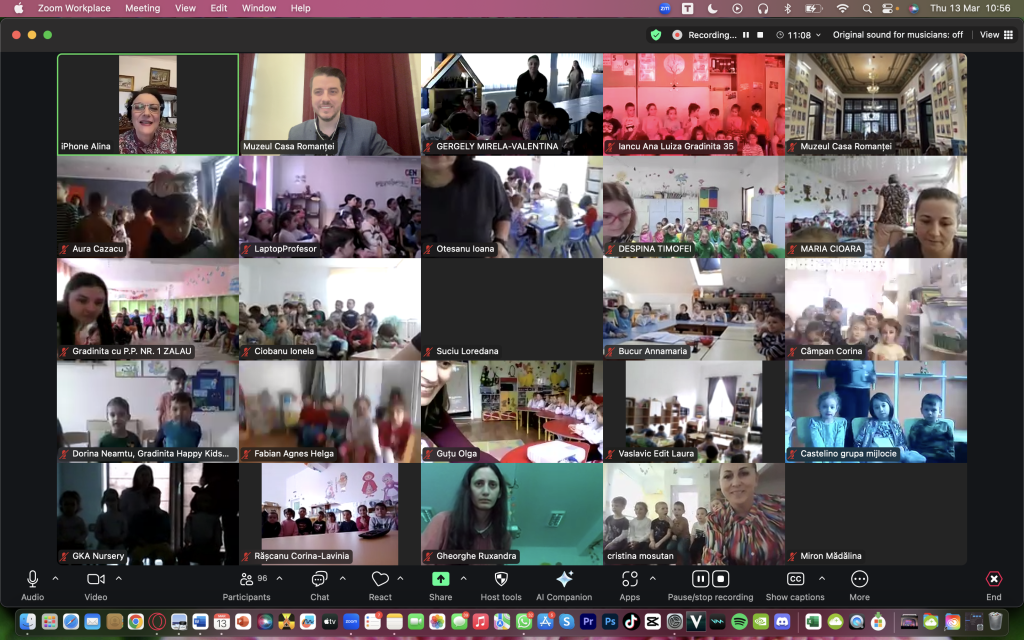This screenshot has width=1024, height=640.
Task: Click the green encryption shield icon
Action: 656,35
